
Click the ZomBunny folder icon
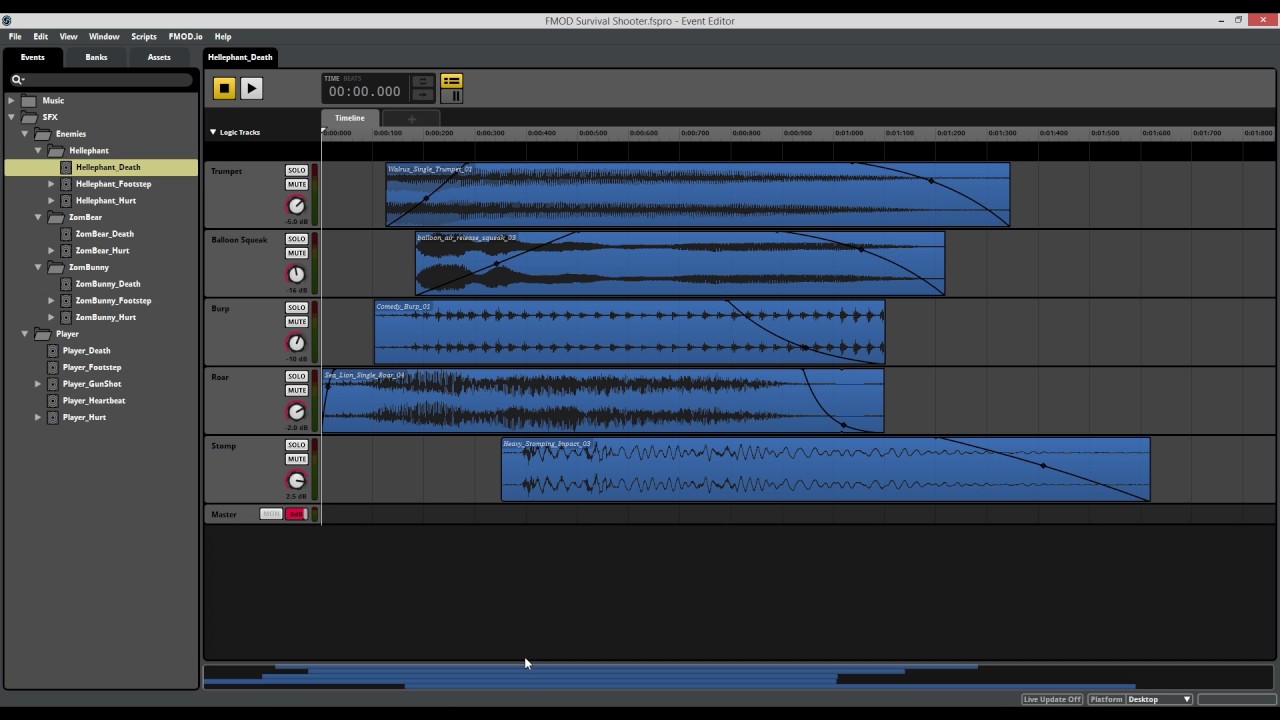coord(56,267)
